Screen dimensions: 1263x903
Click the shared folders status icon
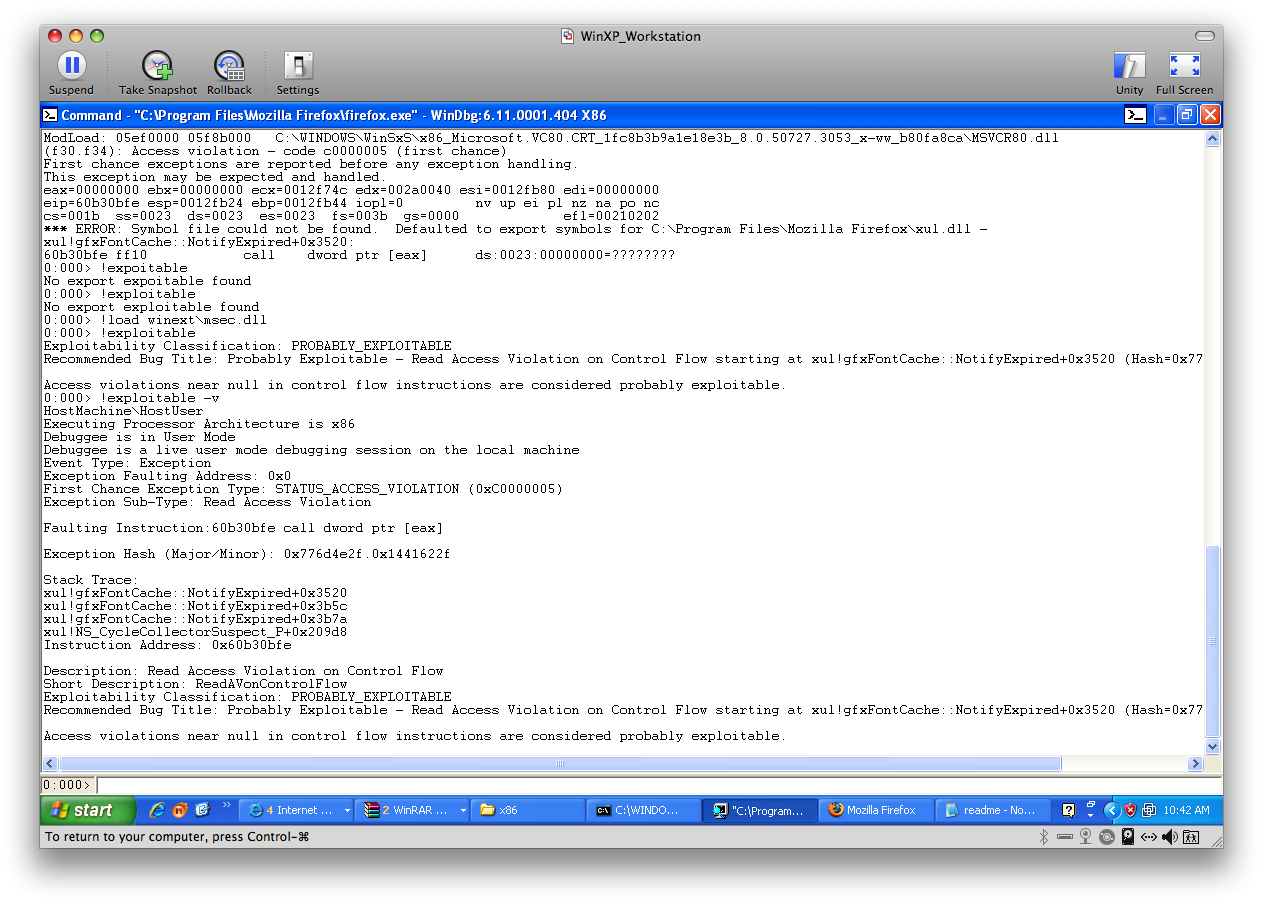1191,837
